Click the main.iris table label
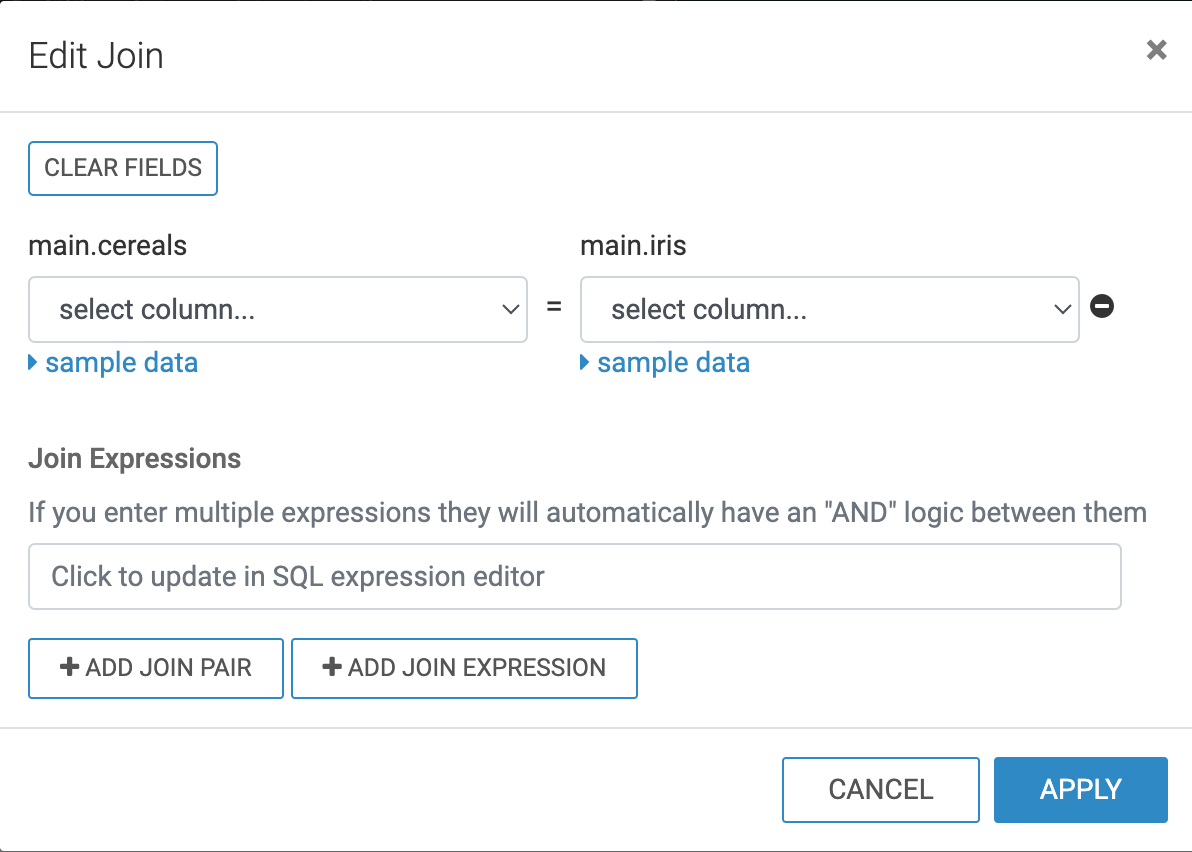1192x852 pixels. 633,246
